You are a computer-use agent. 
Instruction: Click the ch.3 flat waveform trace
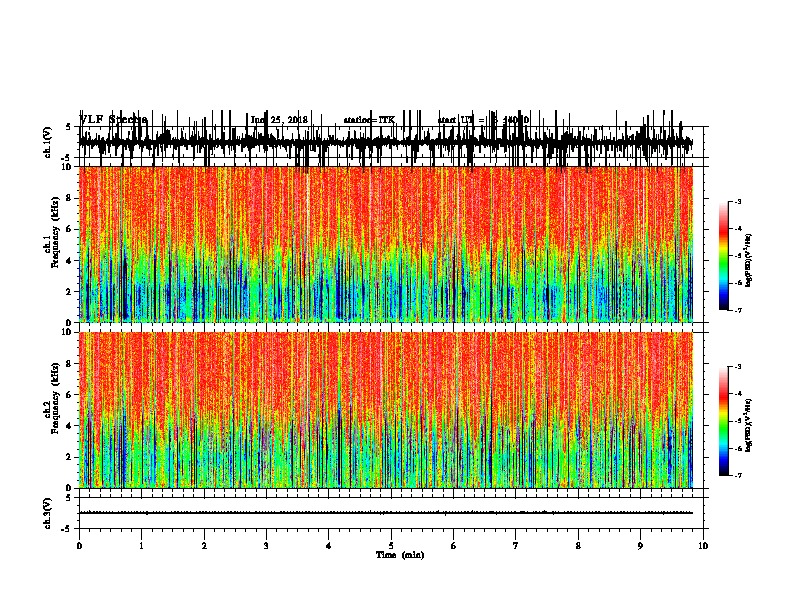tap(386, 513)
